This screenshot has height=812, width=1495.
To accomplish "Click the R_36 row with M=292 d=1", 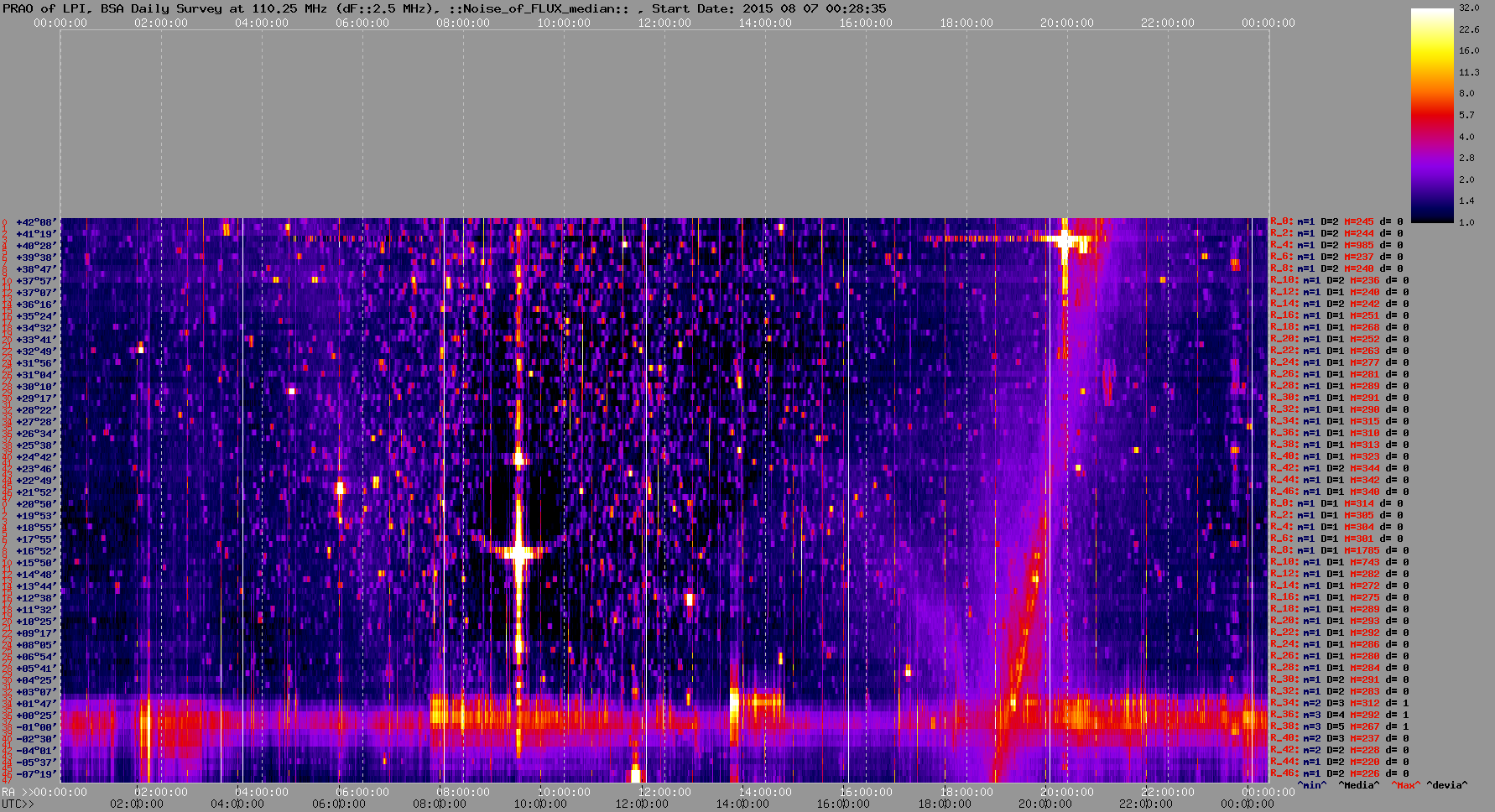I will (x=1340, y=716).
